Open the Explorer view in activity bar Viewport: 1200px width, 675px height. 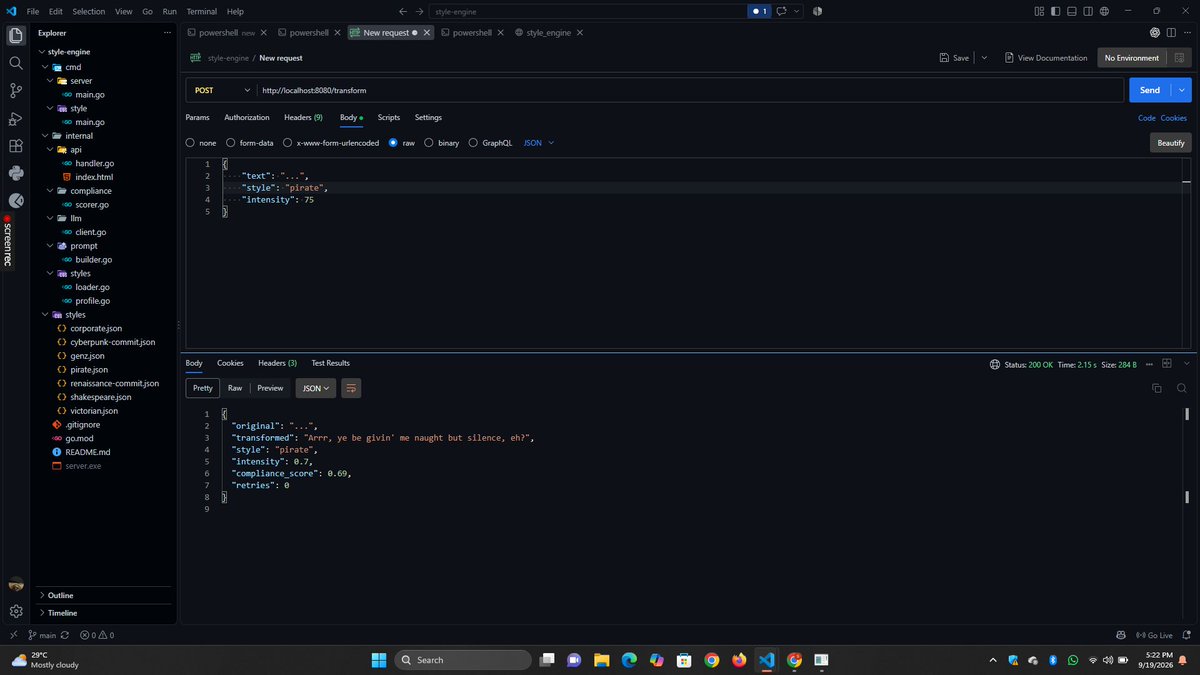click(16, 34)
